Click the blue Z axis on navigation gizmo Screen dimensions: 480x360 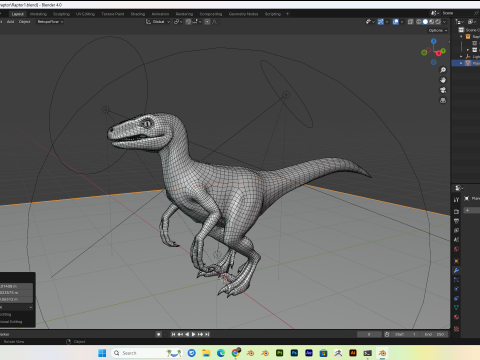(x=434, y=41)
